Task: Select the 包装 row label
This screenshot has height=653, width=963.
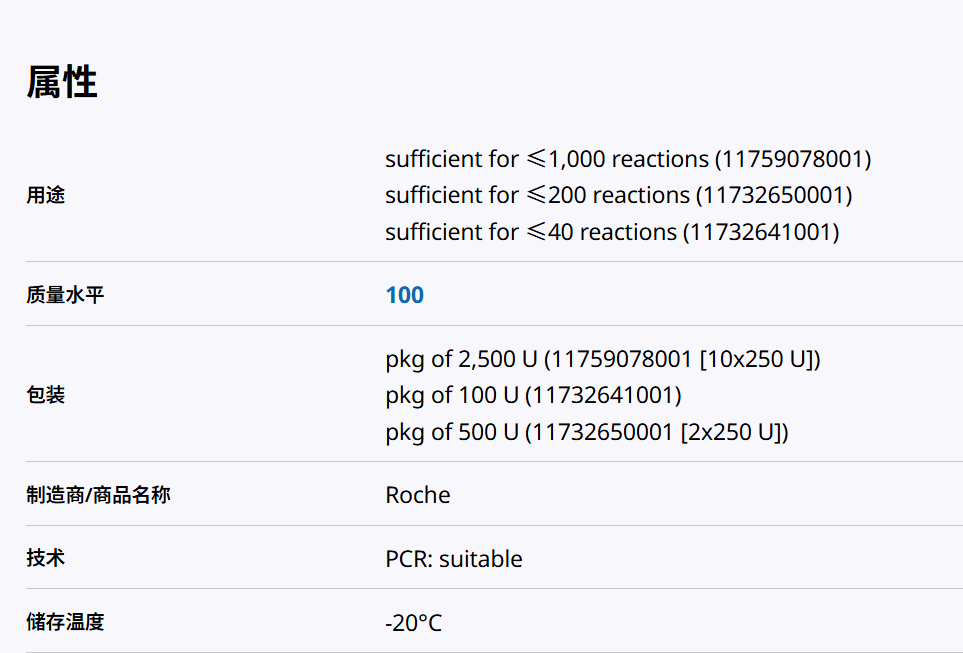Action: tap(46, 395)
